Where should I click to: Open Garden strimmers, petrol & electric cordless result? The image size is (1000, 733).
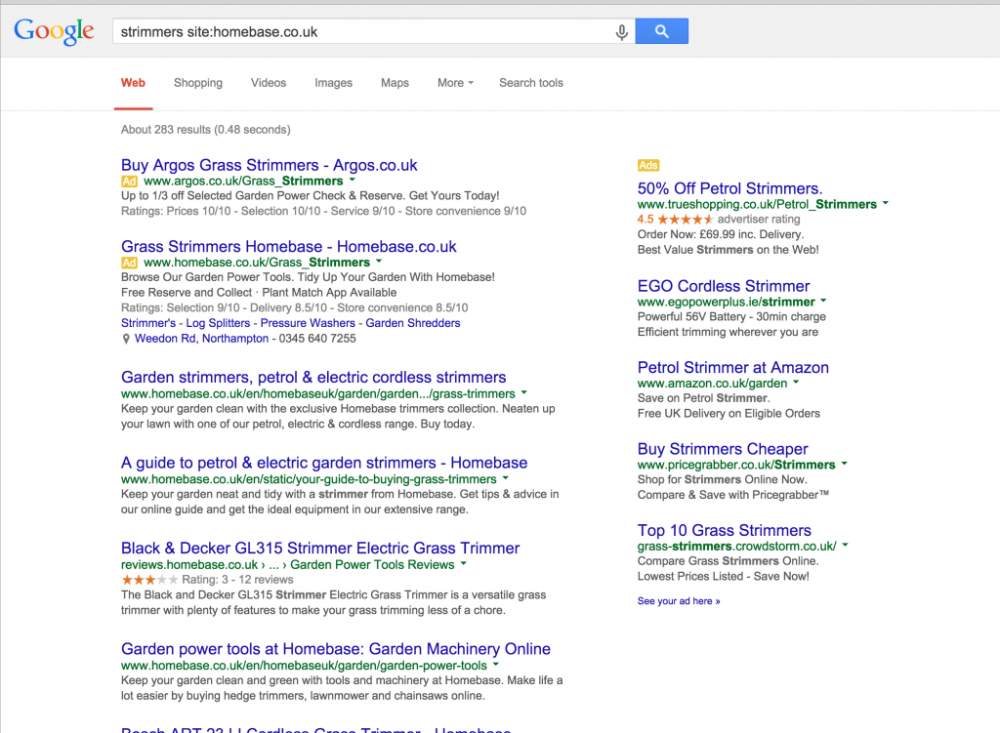[x=314, y=378]
